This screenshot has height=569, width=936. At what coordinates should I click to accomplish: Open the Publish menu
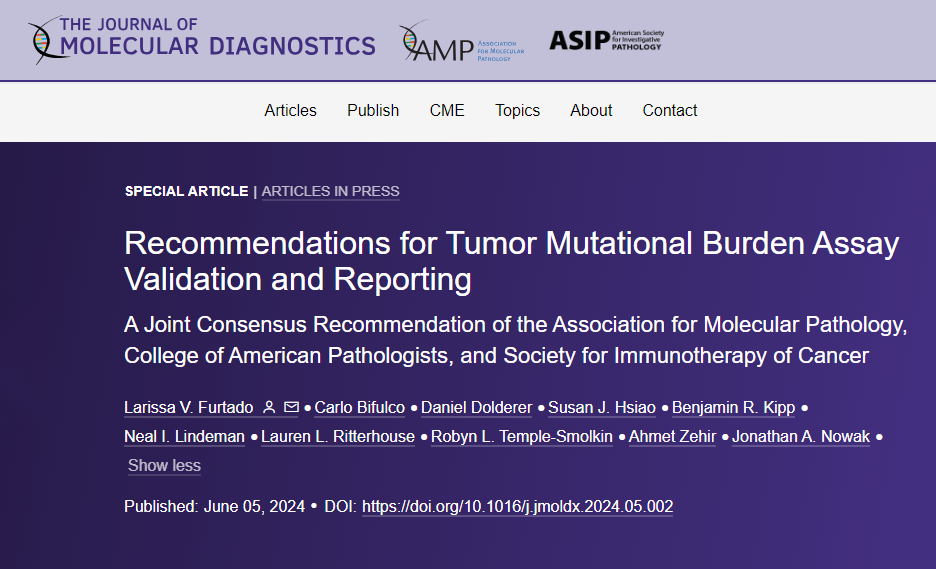(373, 111)
